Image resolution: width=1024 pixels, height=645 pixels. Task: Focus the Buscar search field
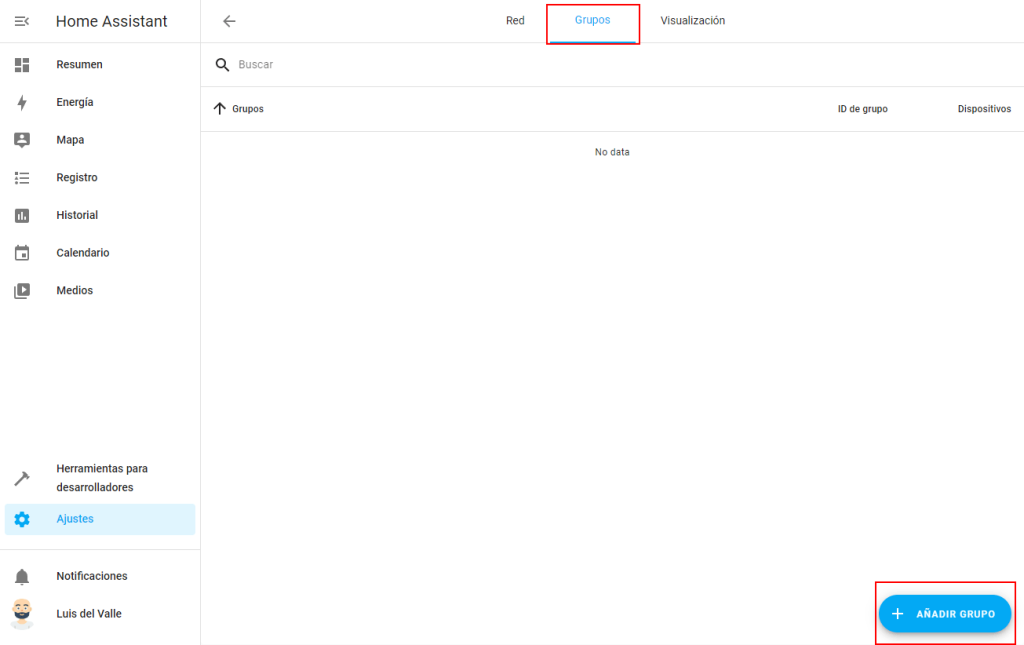click(500, 65)
